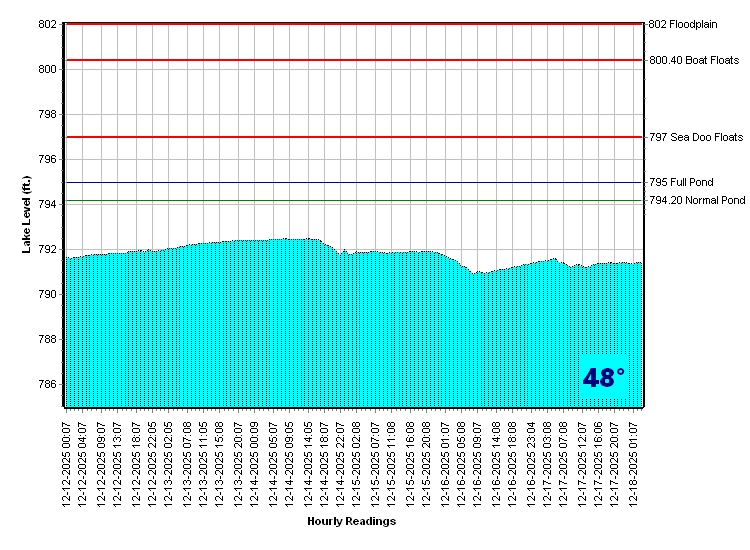750x550 pixels.
Task: Select the 794.20 Normal Pond label
Action: click(x=697, y=201)
